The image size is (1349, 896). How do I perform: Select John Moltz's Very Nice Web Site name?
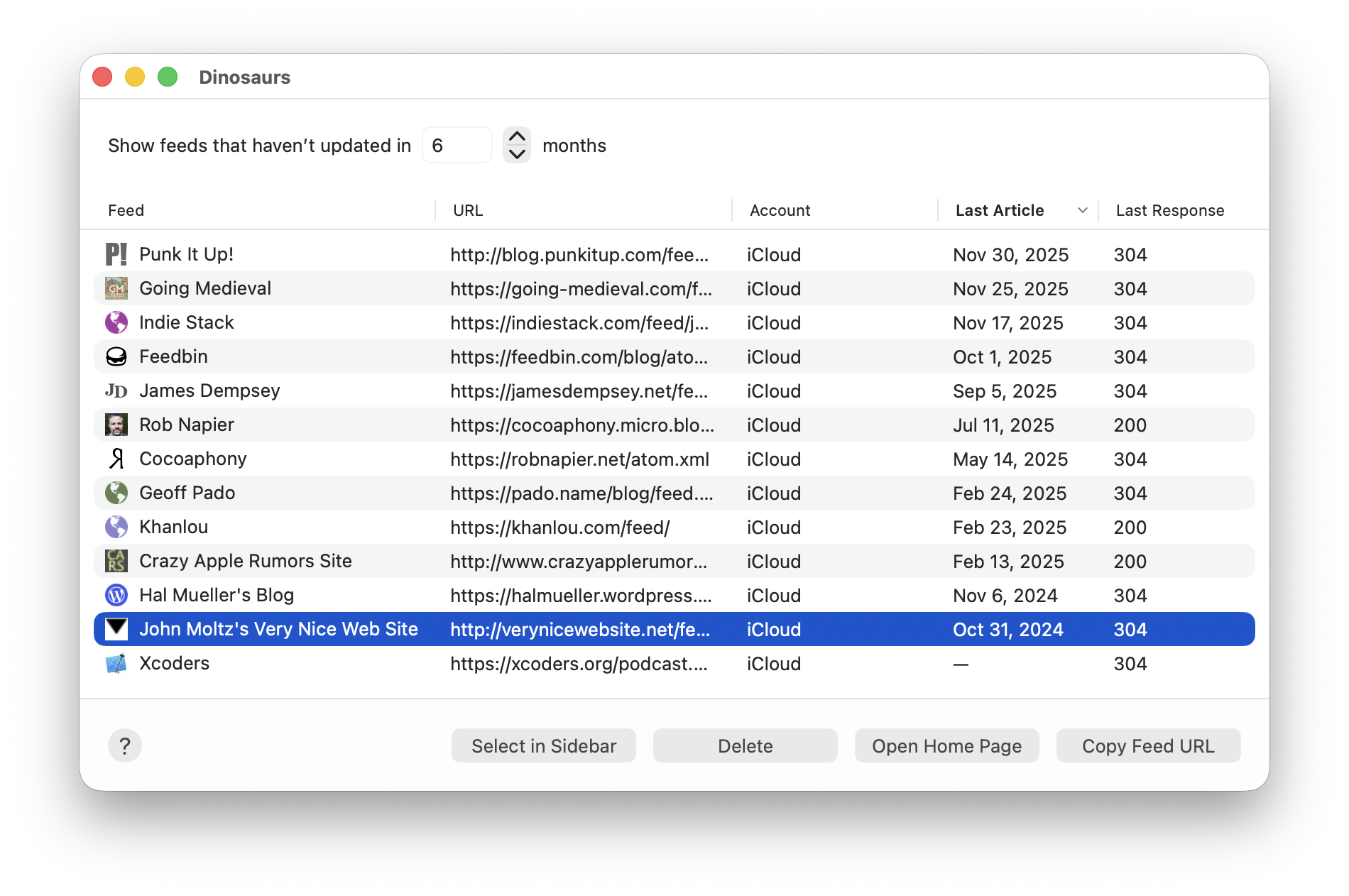[278, 629]
